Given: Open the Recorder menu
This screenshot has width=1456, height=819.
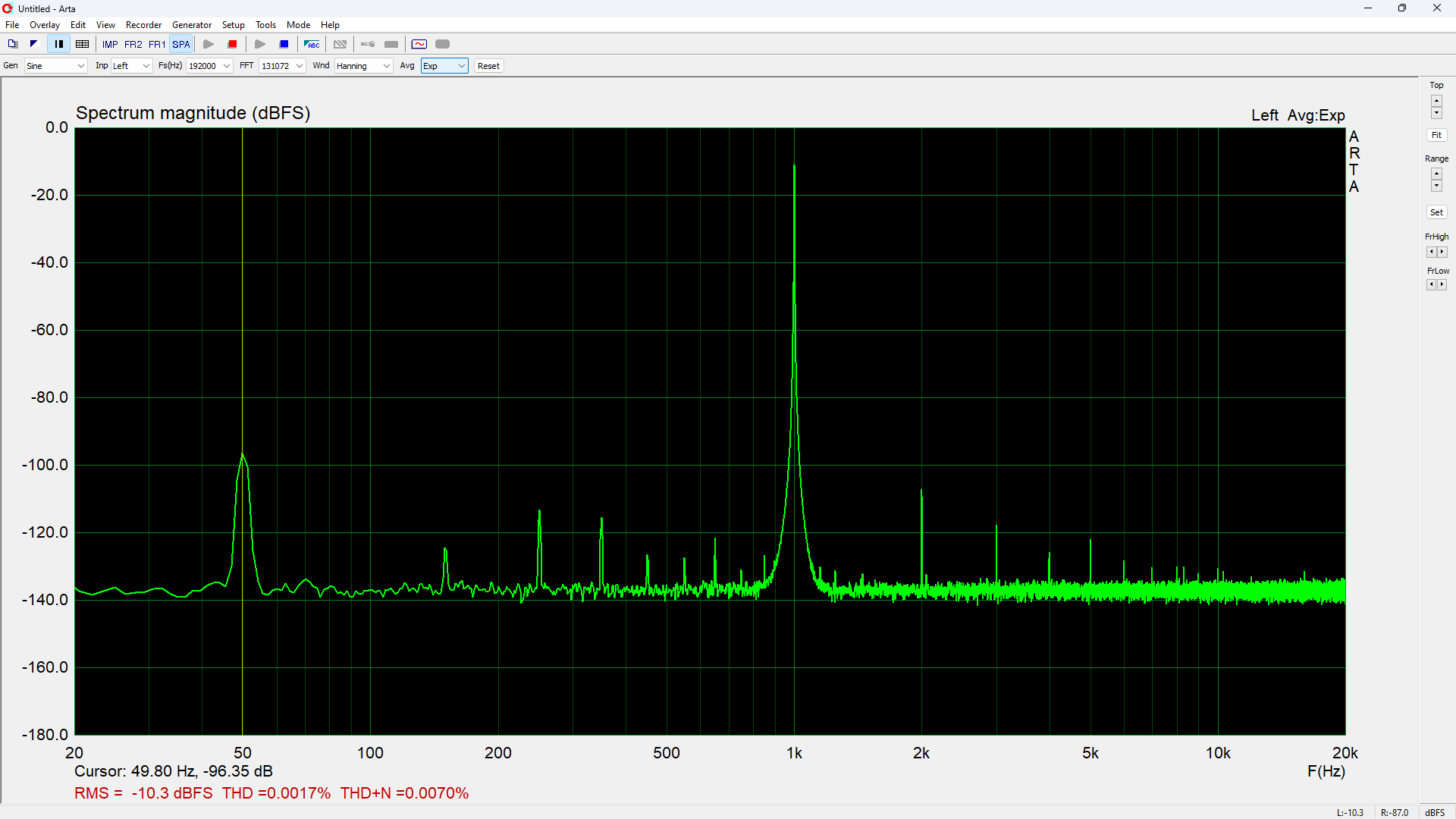Looking at the screenshot, I should point(143,25).
